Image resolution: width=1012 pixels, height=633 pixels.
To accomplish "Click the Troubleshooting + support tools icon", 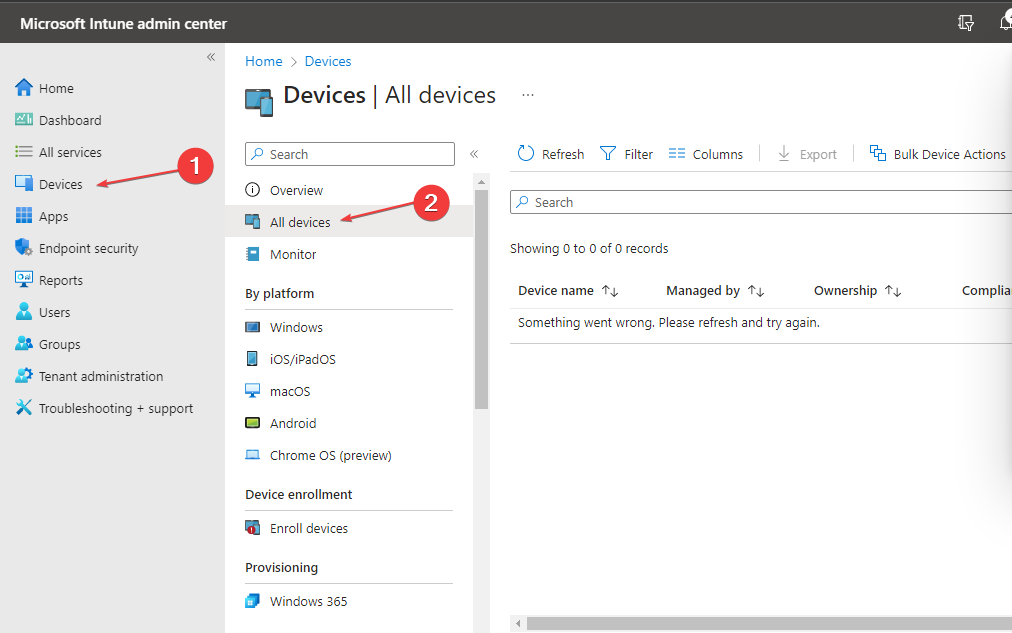I will 24,407.
